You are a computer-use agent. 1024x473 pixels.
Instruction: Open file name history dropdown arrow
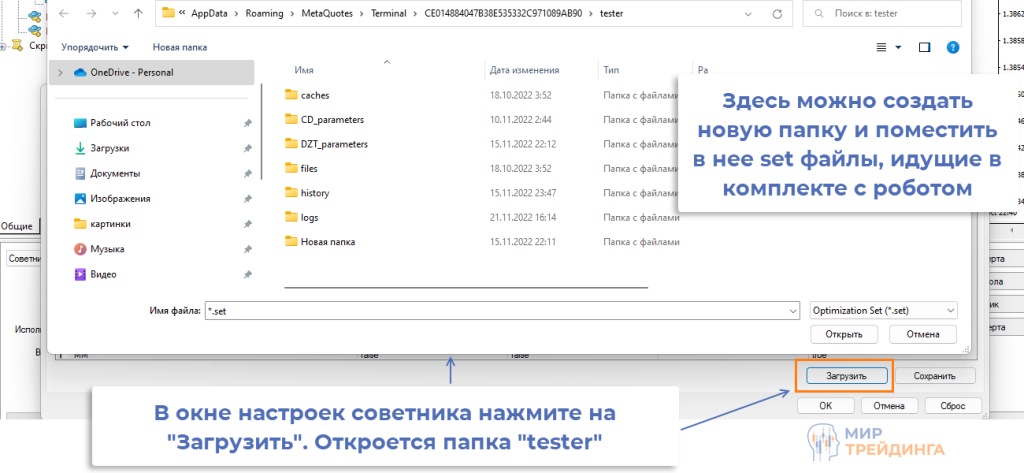(793, 311)
